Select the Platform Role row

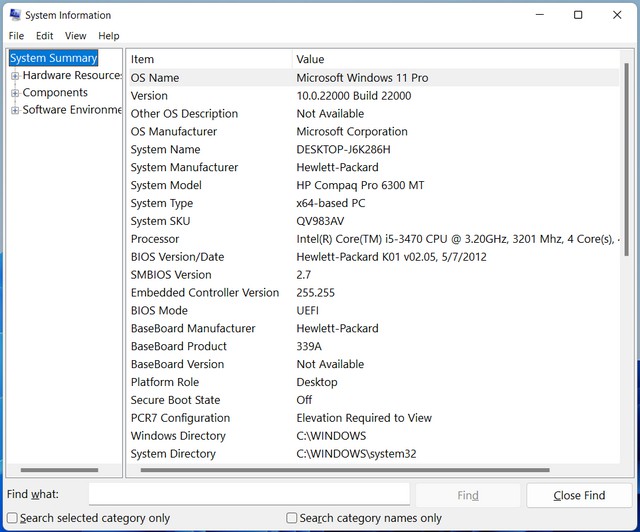373,382
